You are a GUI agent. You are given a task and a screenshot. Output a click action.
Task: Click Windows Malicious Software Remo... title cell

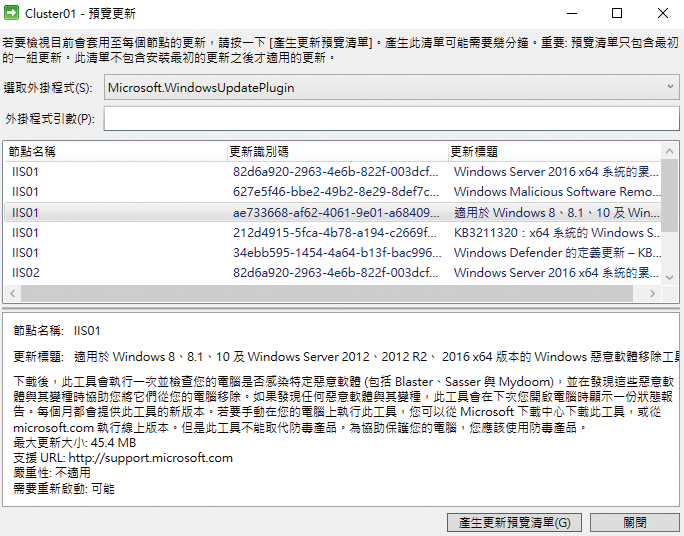(x=556, y=192)
